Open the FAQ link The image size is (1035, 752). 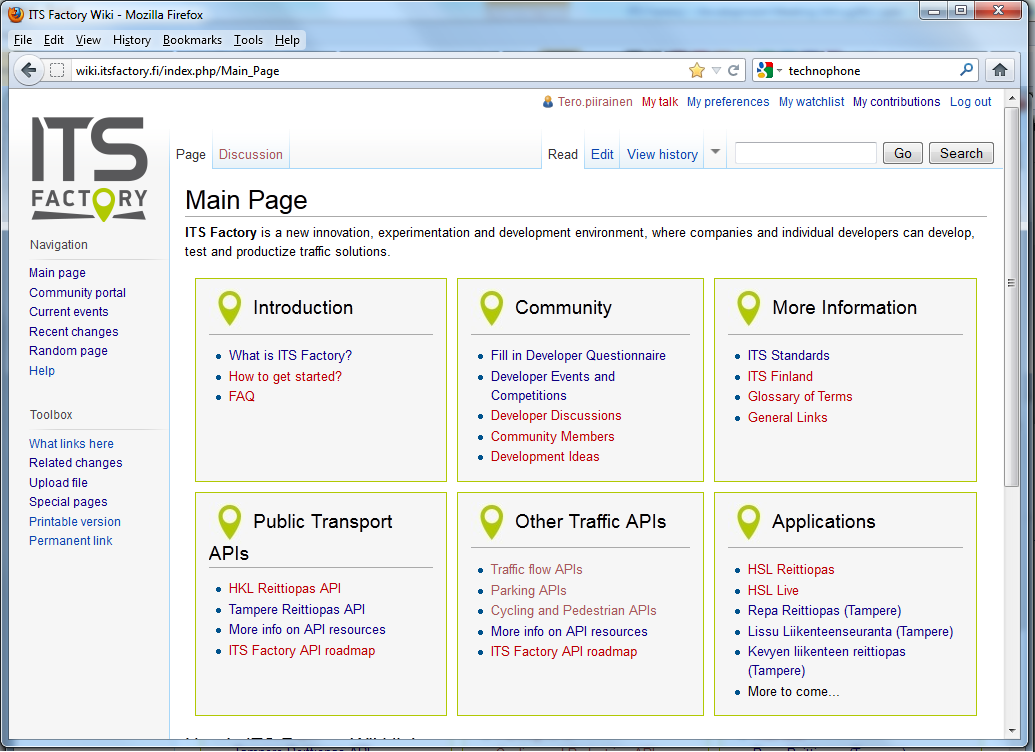click(242, 396)
